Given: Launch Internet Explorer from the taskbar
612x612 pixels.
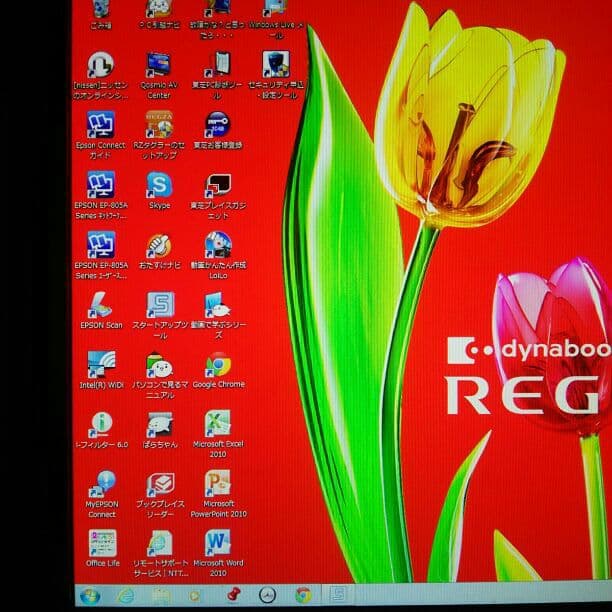Looking at the screenshot, I should [126, 596].
